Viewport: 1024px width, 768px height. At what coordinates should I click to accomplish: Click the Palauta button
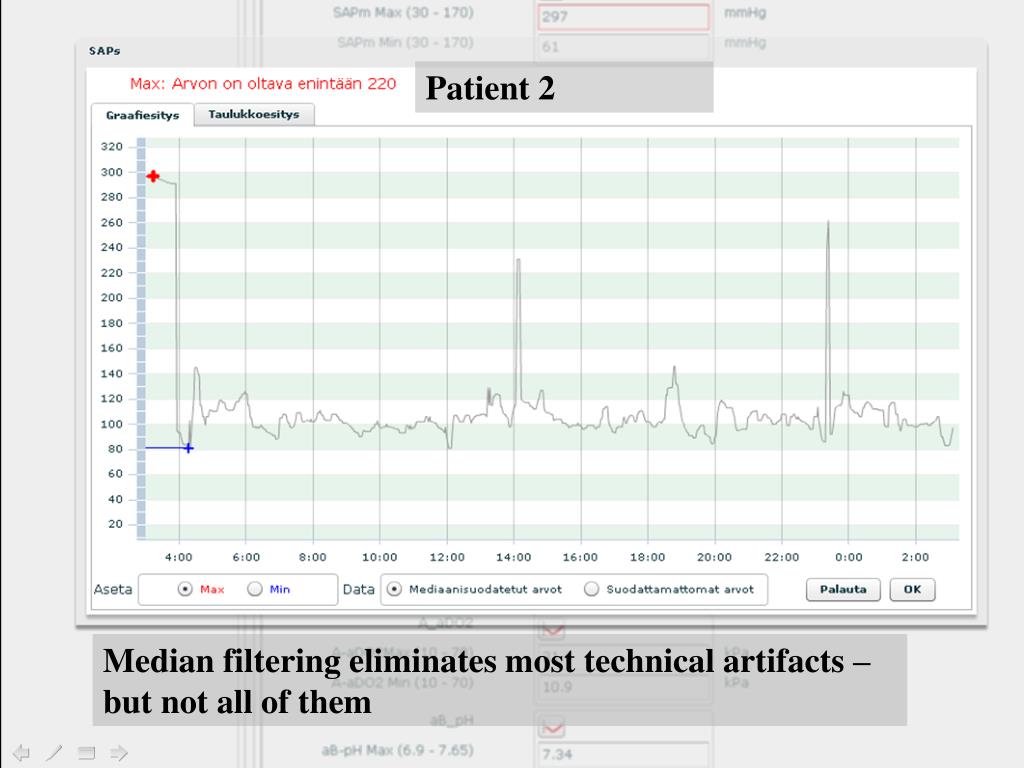(x=843, y=589)
